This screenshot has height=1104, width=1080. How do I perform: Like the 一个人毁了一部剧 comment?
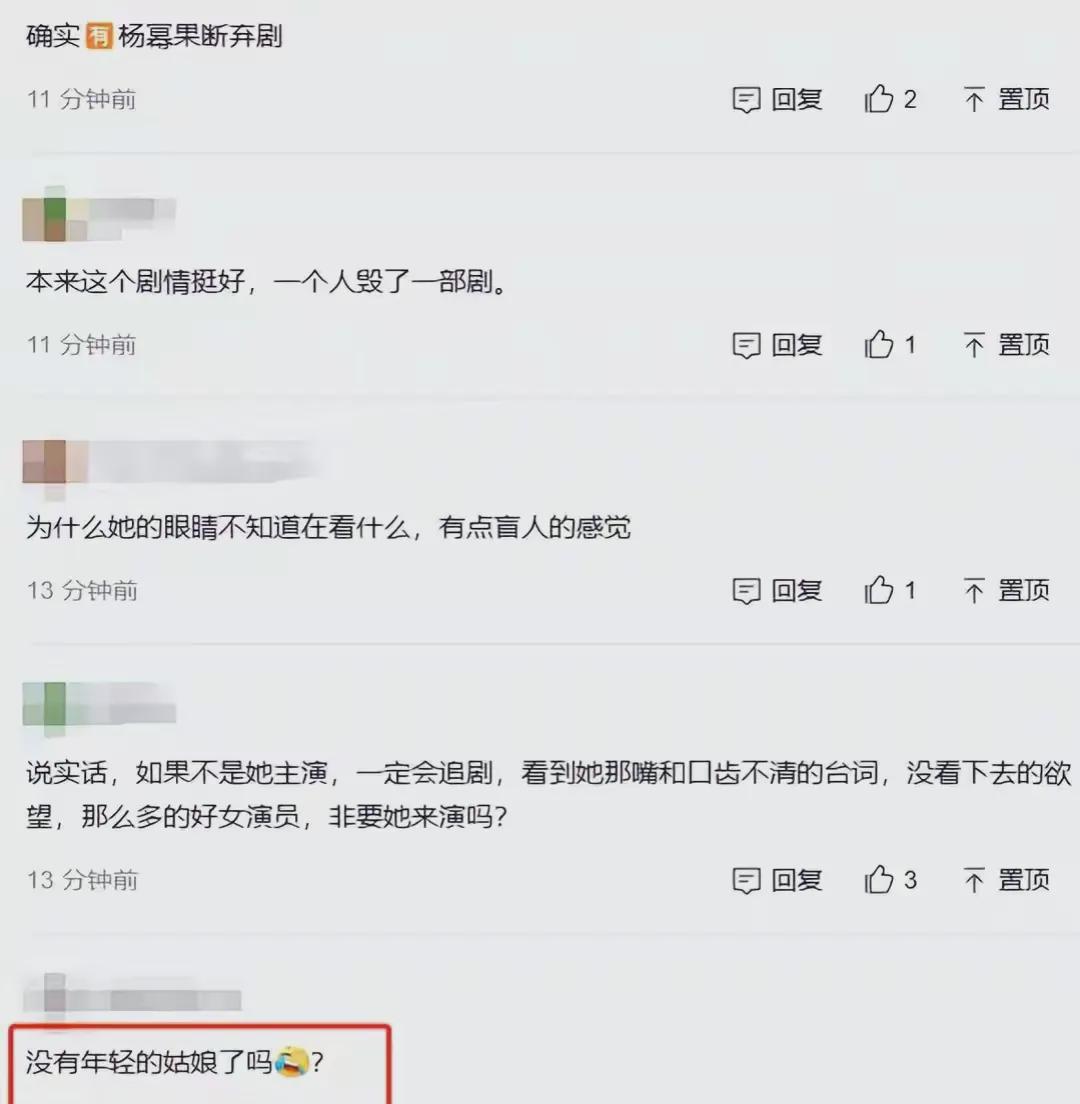pyautogui.click(x=879, y=344)
